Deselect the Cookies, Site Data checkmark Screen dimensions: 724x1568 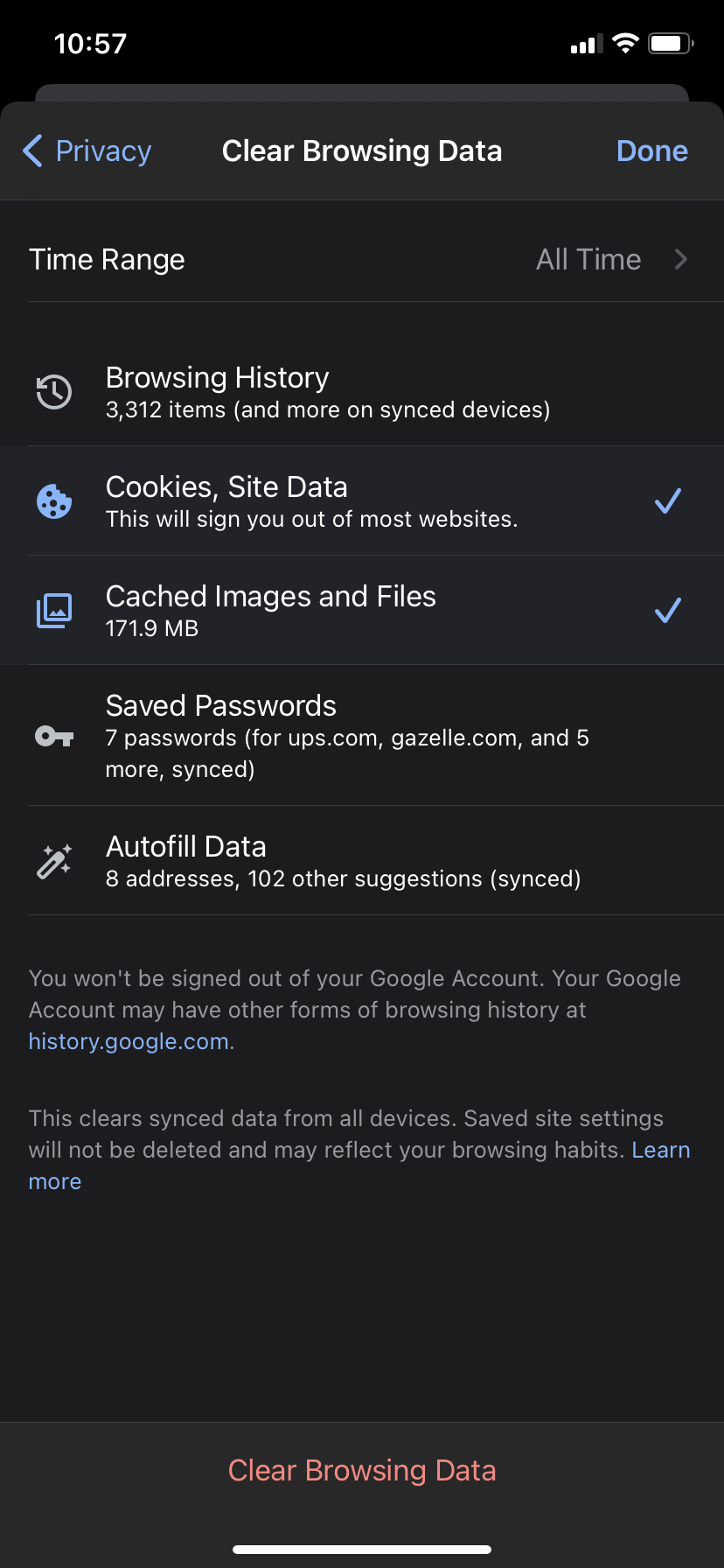[x=668, y=500]
